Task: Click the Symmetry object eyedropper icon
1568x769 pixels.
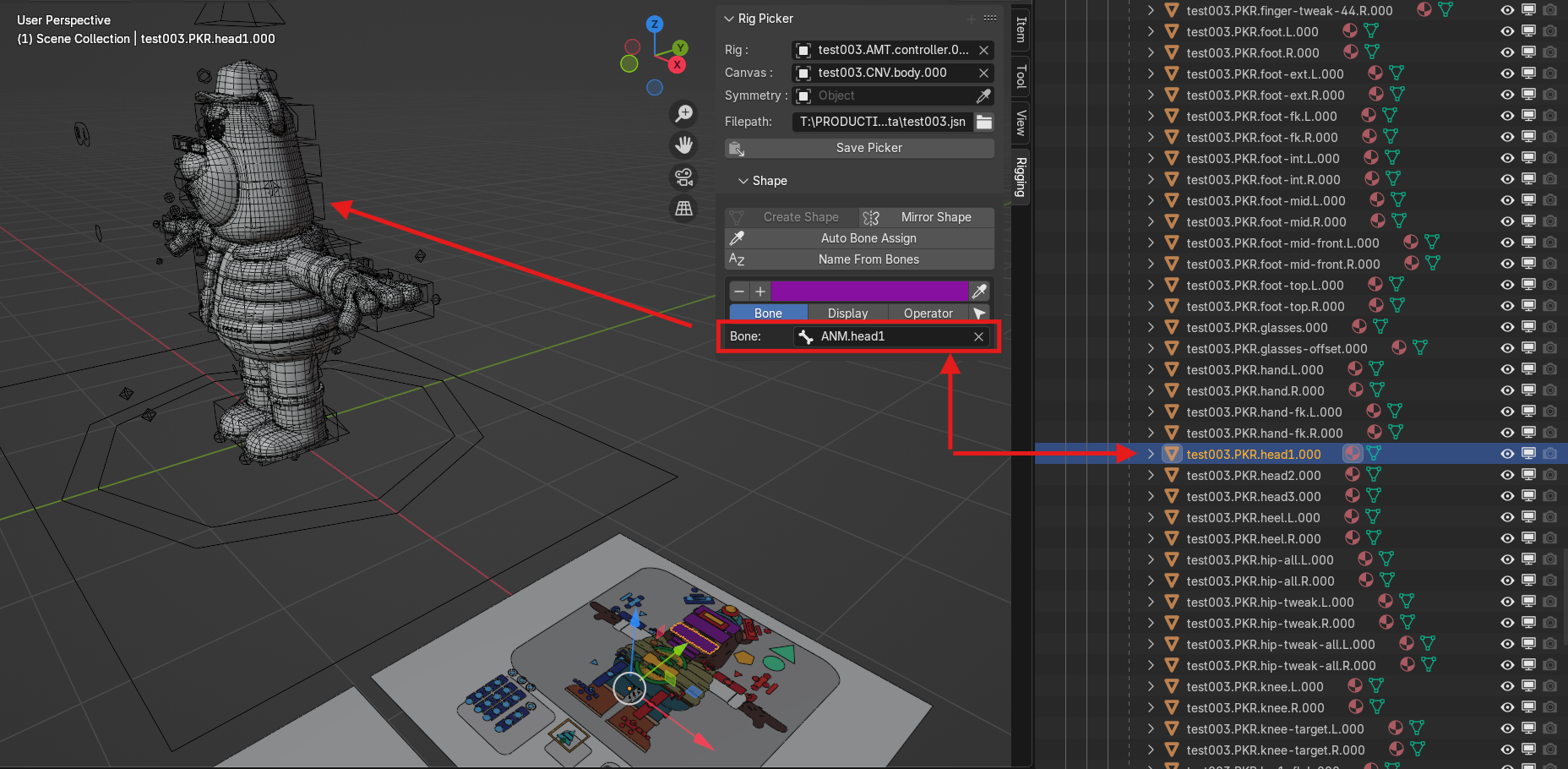Action: 983,96
